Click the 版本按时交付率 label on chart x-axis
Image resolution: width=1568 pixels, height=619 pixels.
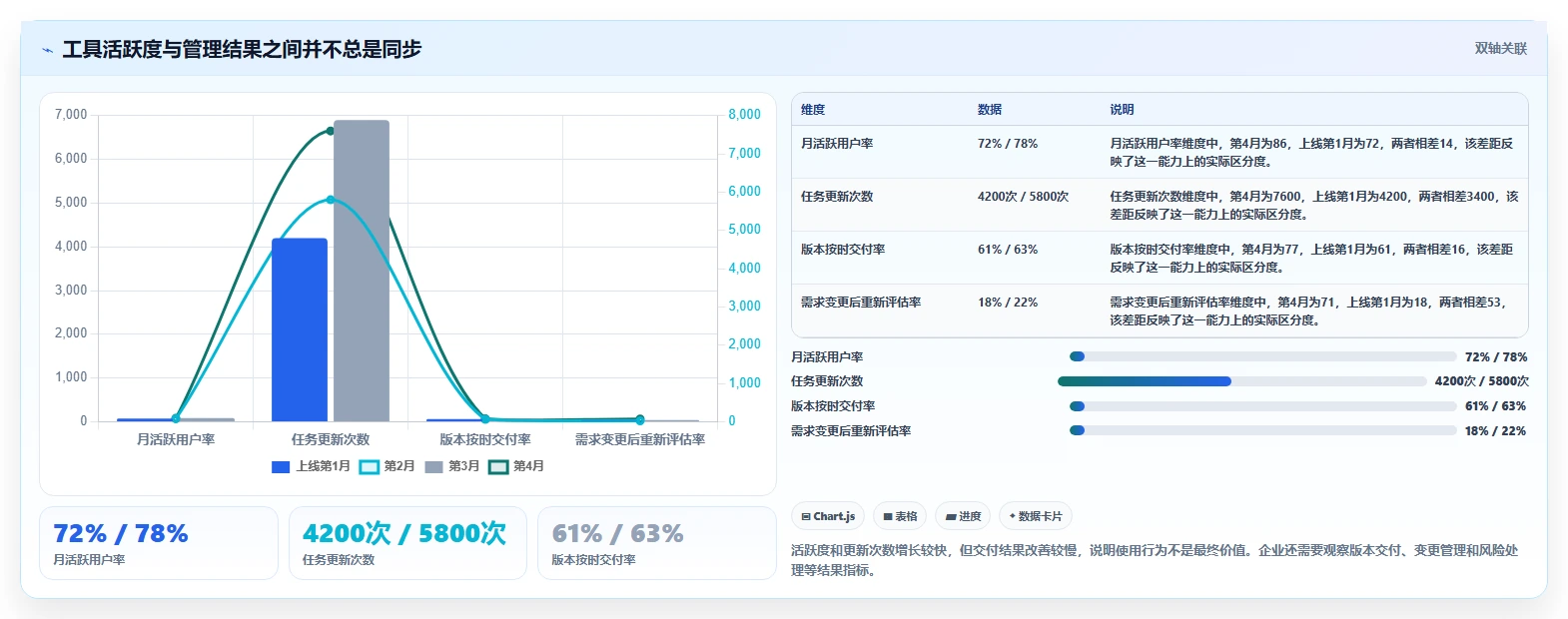point(485,439)
